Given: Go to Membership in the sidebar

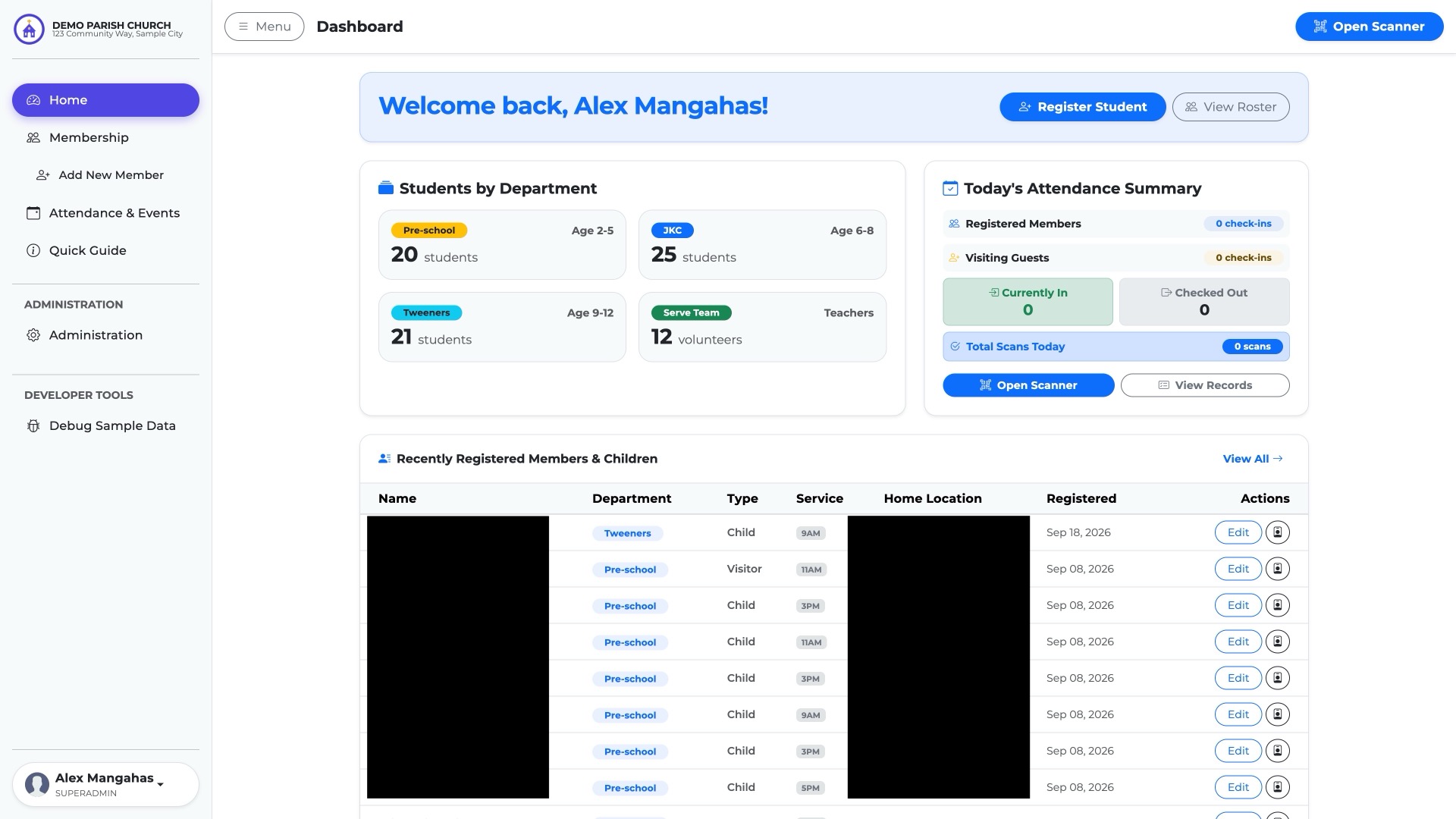Looking at the screenshot, I should coord(105,137).
